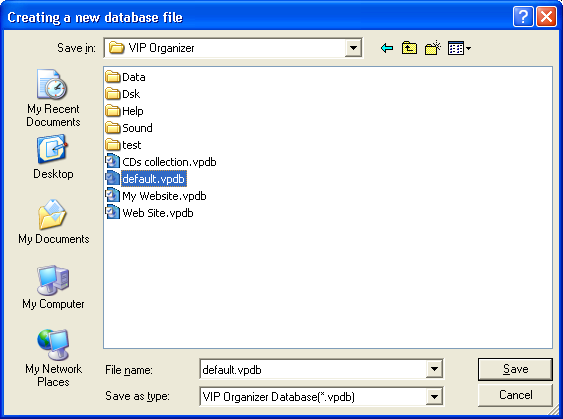Navigate up one folder level

click(x=409, y=48)
